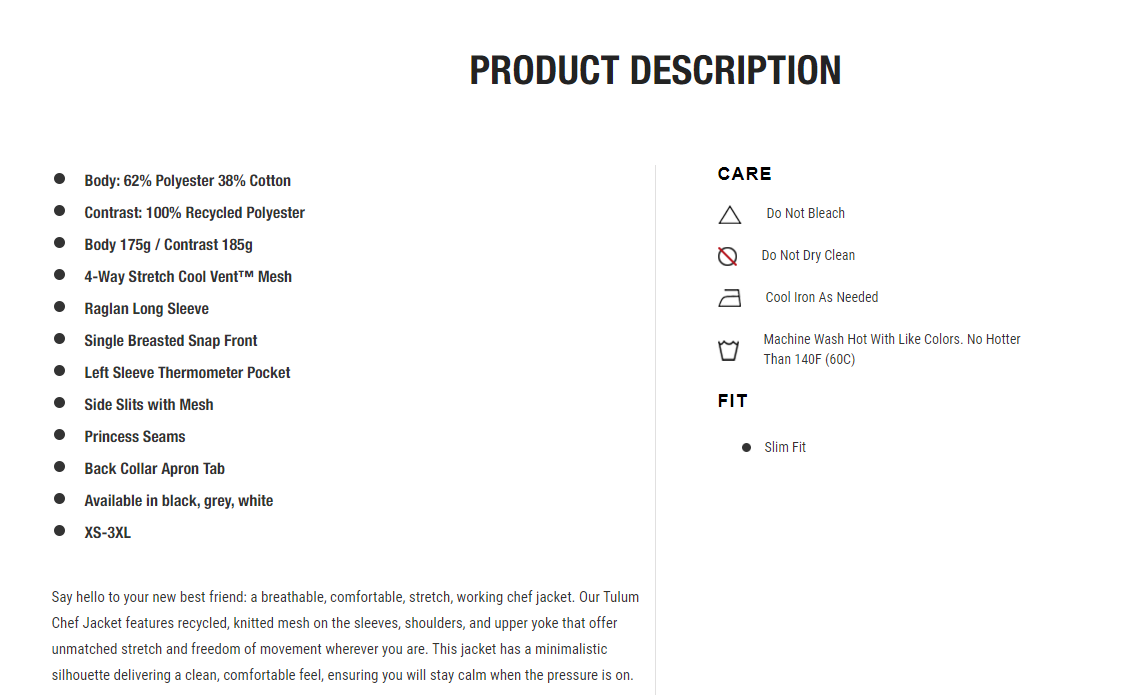
Task: Click the Do Not Dry Clean crossed-circle icon
Action: click(728, 256)
